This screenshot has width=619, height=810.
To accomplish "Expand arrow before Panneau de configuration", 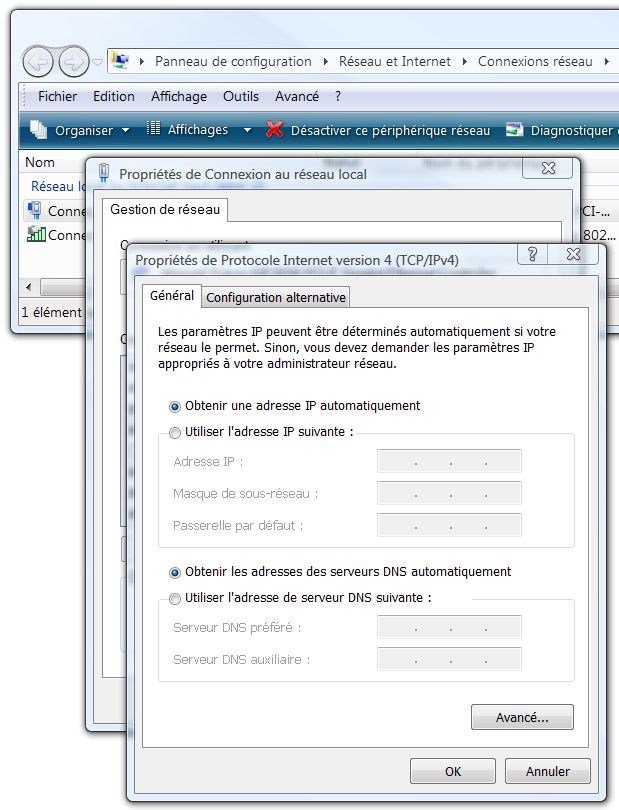I will click(142, 62).
